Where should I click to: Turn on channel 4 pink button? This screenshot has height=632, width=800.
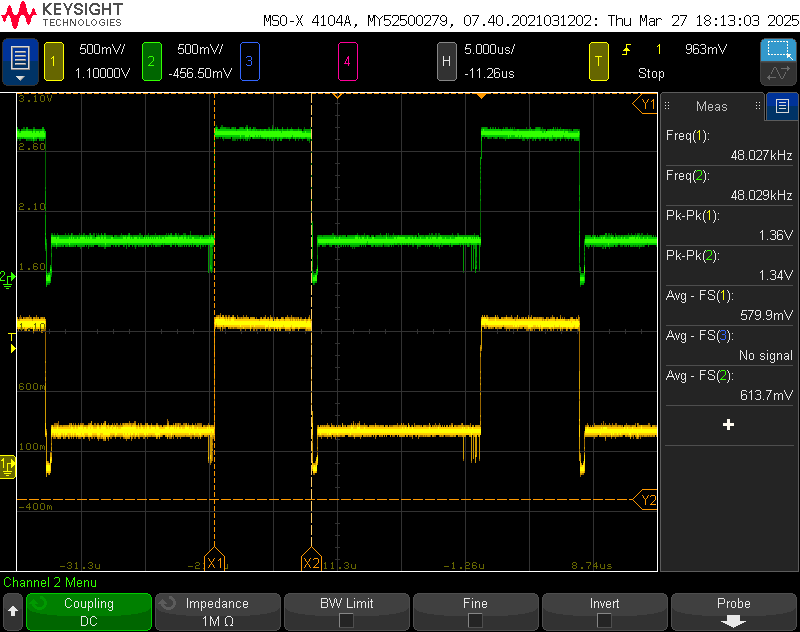347,62
